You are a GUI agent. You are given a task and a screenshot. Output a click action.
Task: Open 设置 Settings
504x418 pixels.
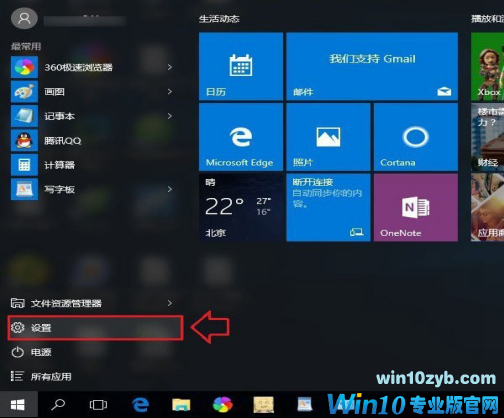click(x=95, y=328)
